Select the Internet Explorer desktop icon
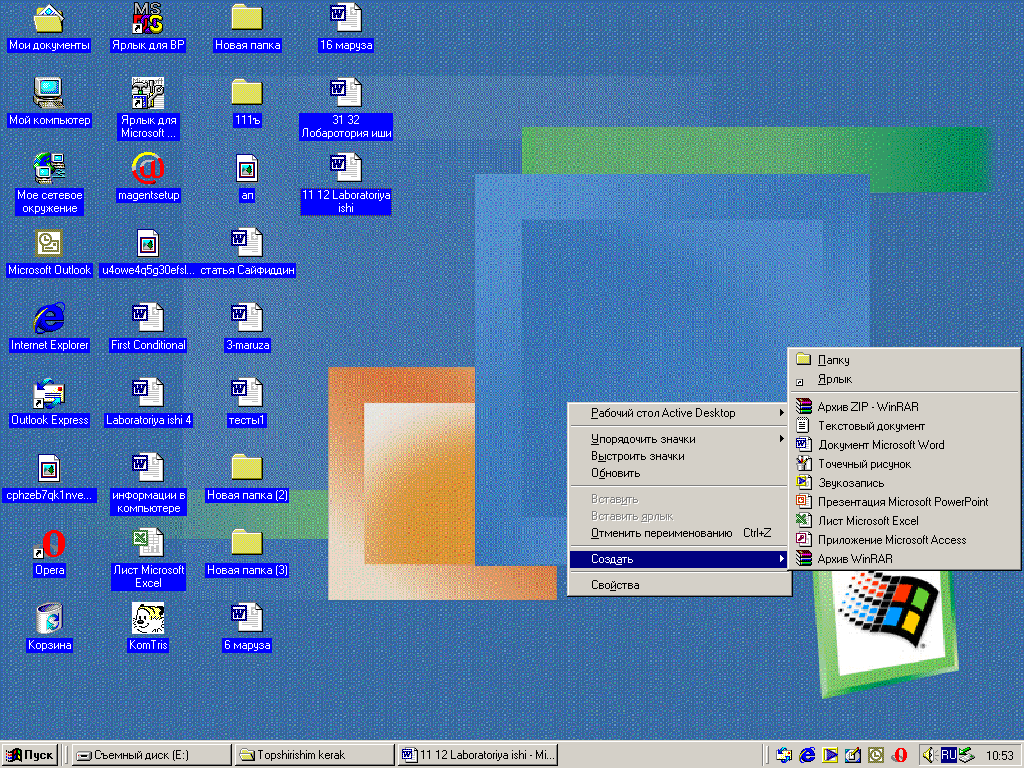Screen dimensions: 1024x768 click(x=49, y=319)
